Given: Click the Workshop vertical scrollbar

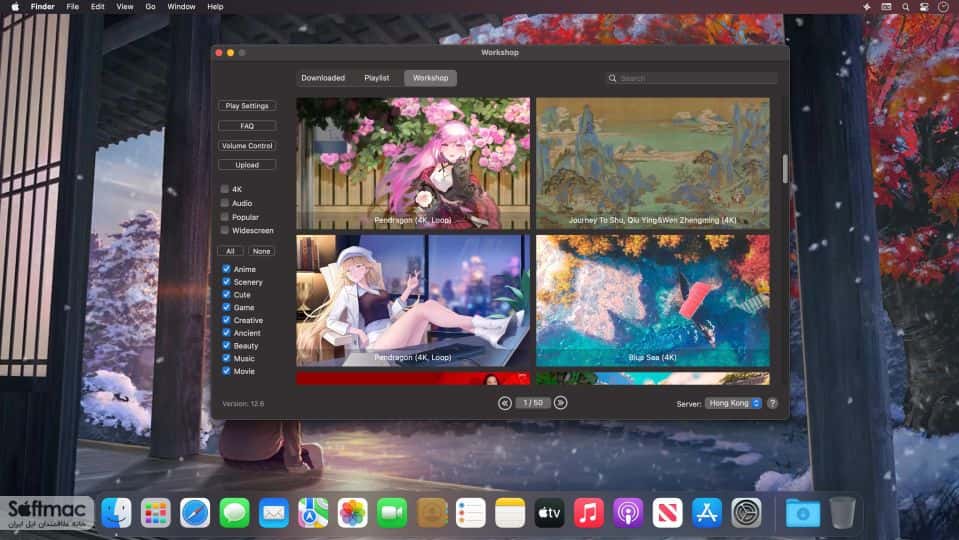Looking at the screenshot, I should tap(785, 169).
